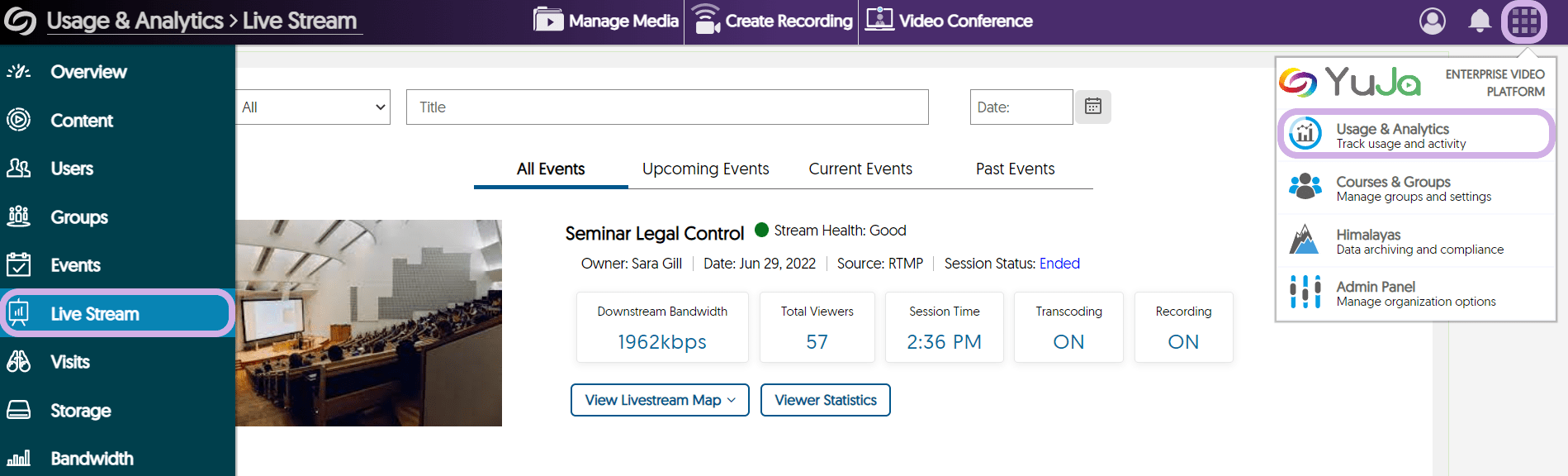Image resolution: width=1568 pixels, height=476 pixels.
Task: Click the user profile avatar icon
Action: click(x=1433, y=21)
